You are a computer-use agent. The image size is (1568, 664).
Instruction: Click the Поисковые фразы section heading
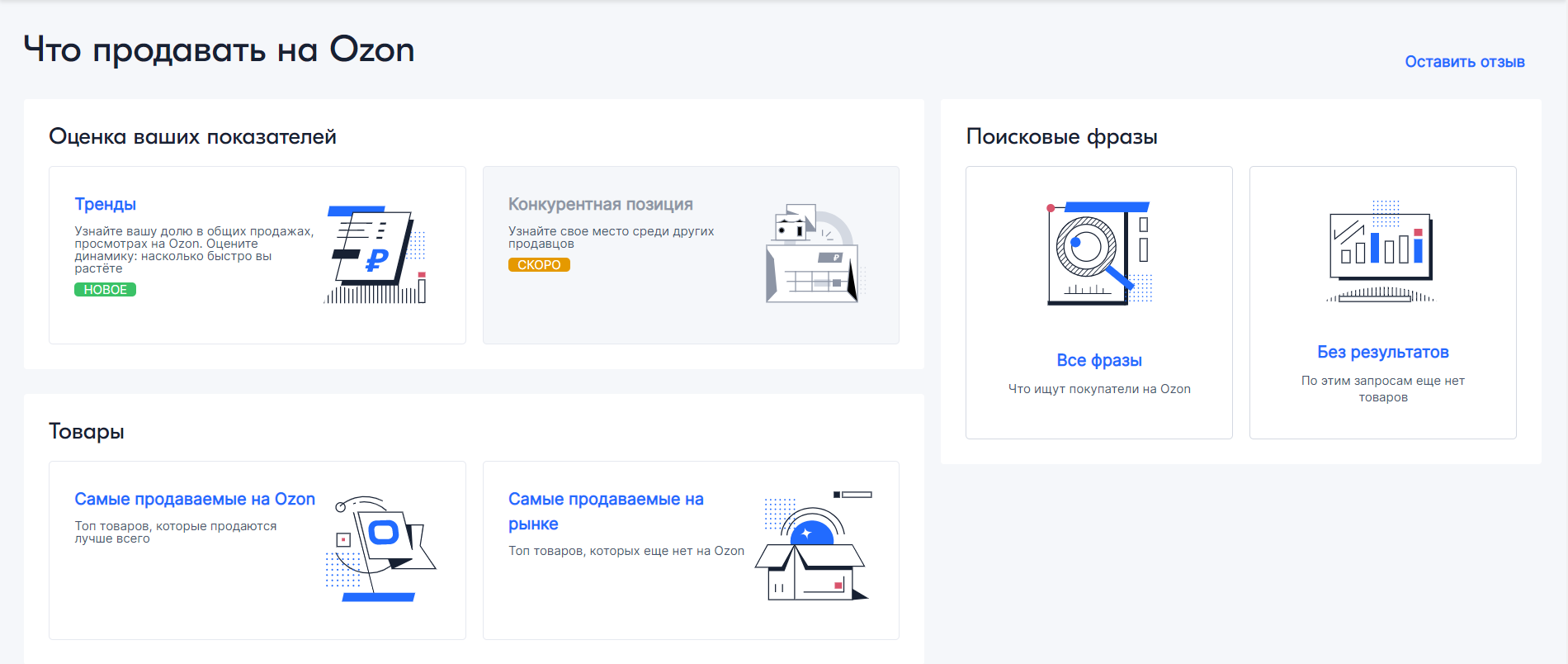pos(1061,137)
